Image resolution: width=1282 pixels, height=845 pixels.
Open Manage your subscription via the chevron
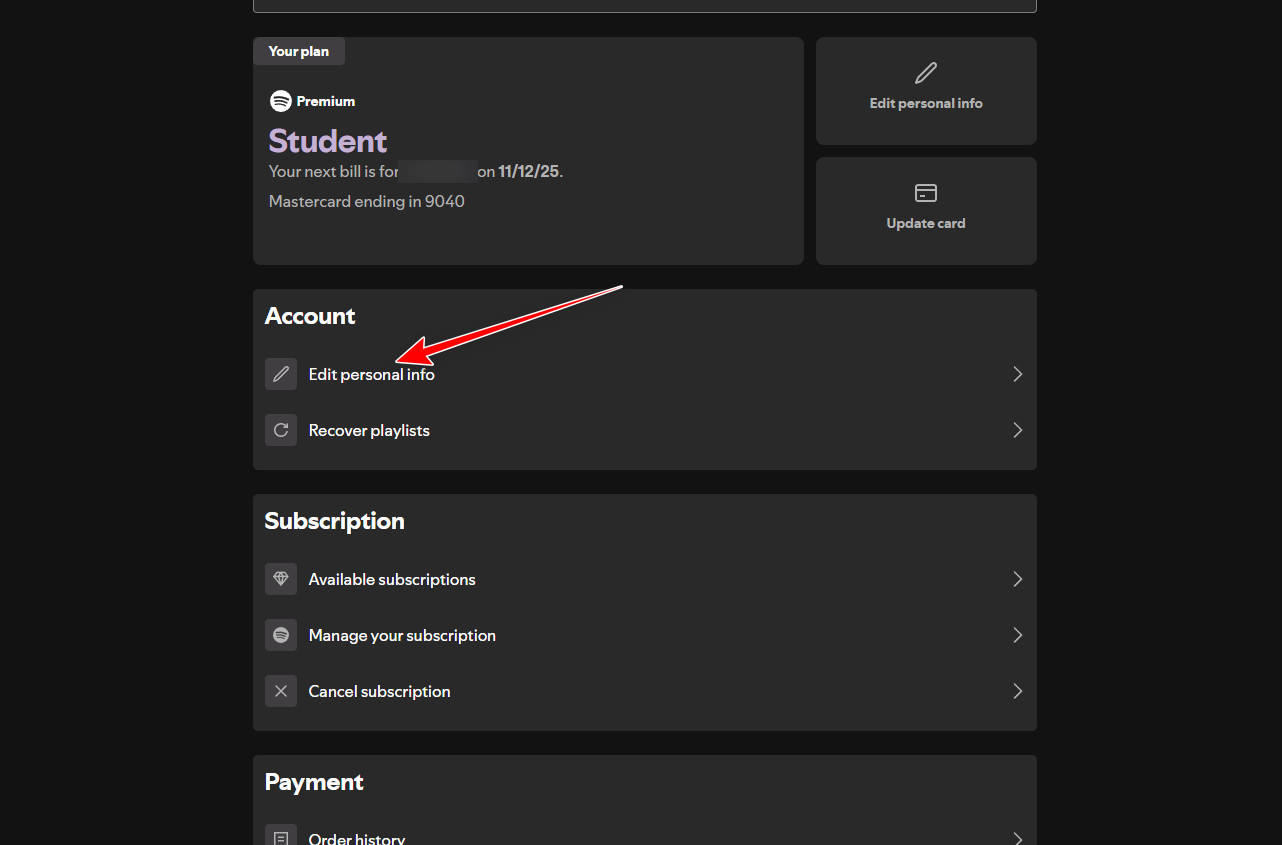(1017, 634)
